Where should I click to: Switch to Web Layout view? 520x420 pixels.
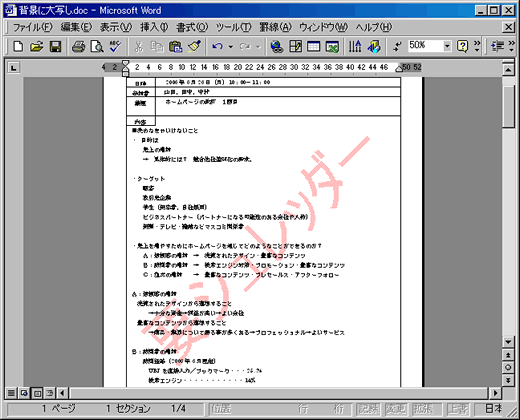pyautogui.click(x=24, y=393)
